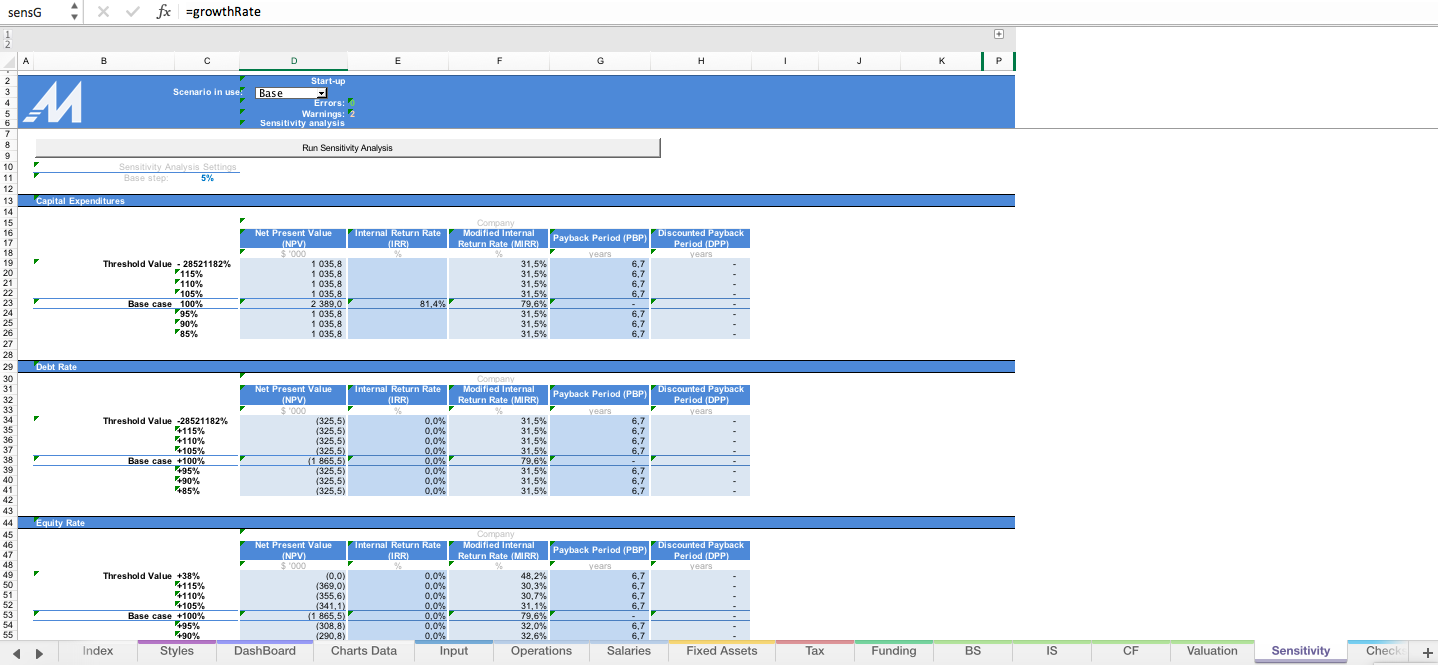
Task: Click the confirm checkmark in the formula bar
Action: tap(133, 12)
